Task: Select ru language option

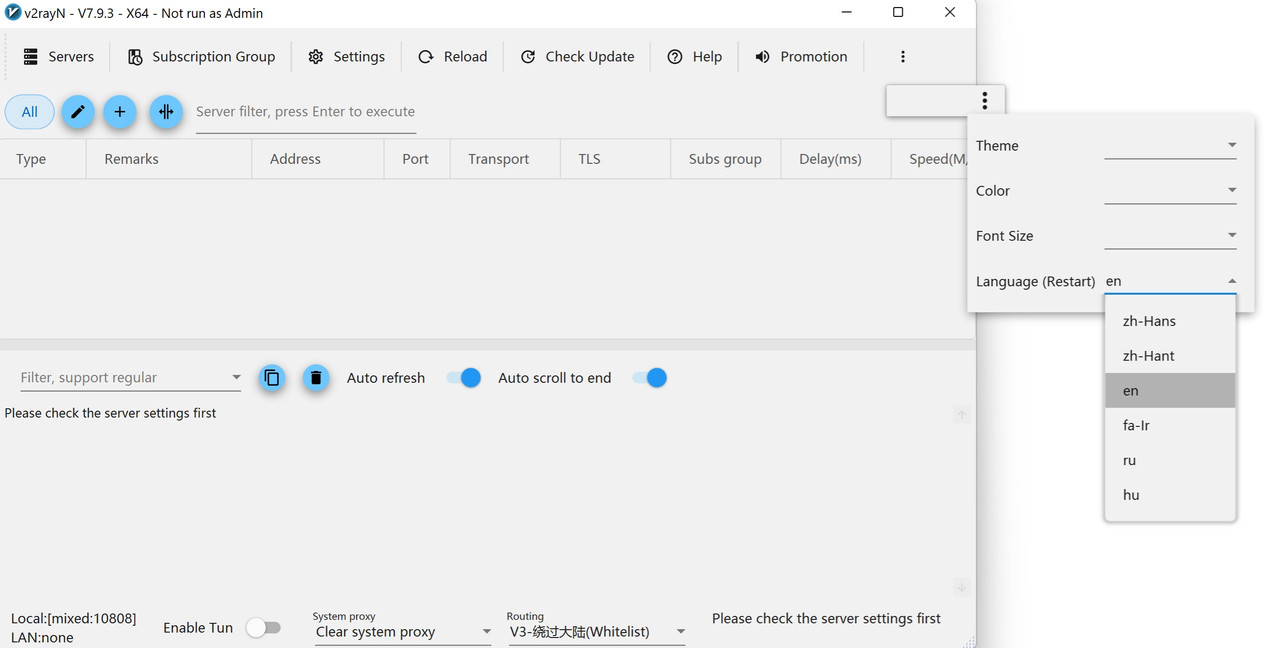Action: 1170,460
